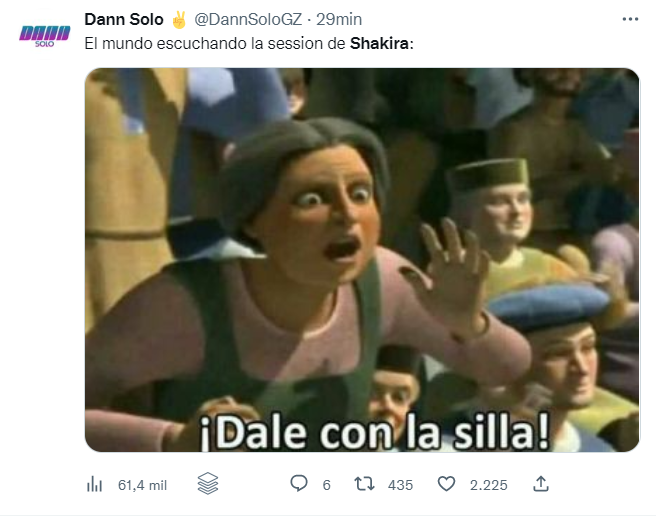
Task: Click the reply speech bubble icon
Action: pyautogui.click(x=299, y=484)
